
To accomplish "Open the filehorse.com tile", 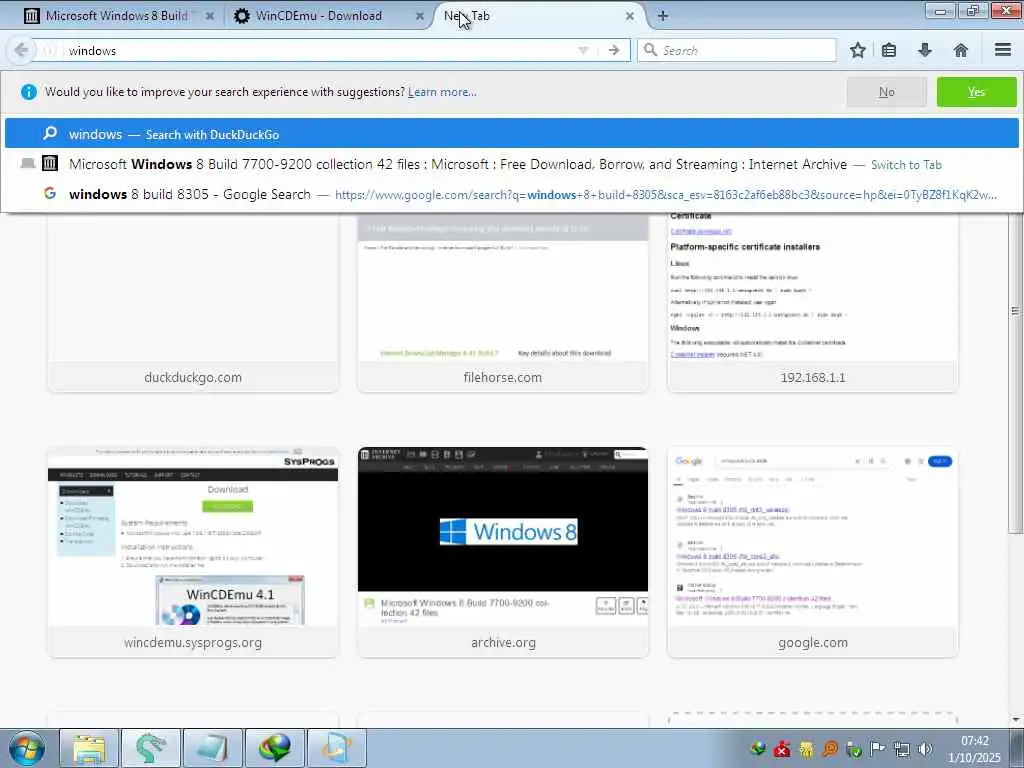I will coord(503,304).
